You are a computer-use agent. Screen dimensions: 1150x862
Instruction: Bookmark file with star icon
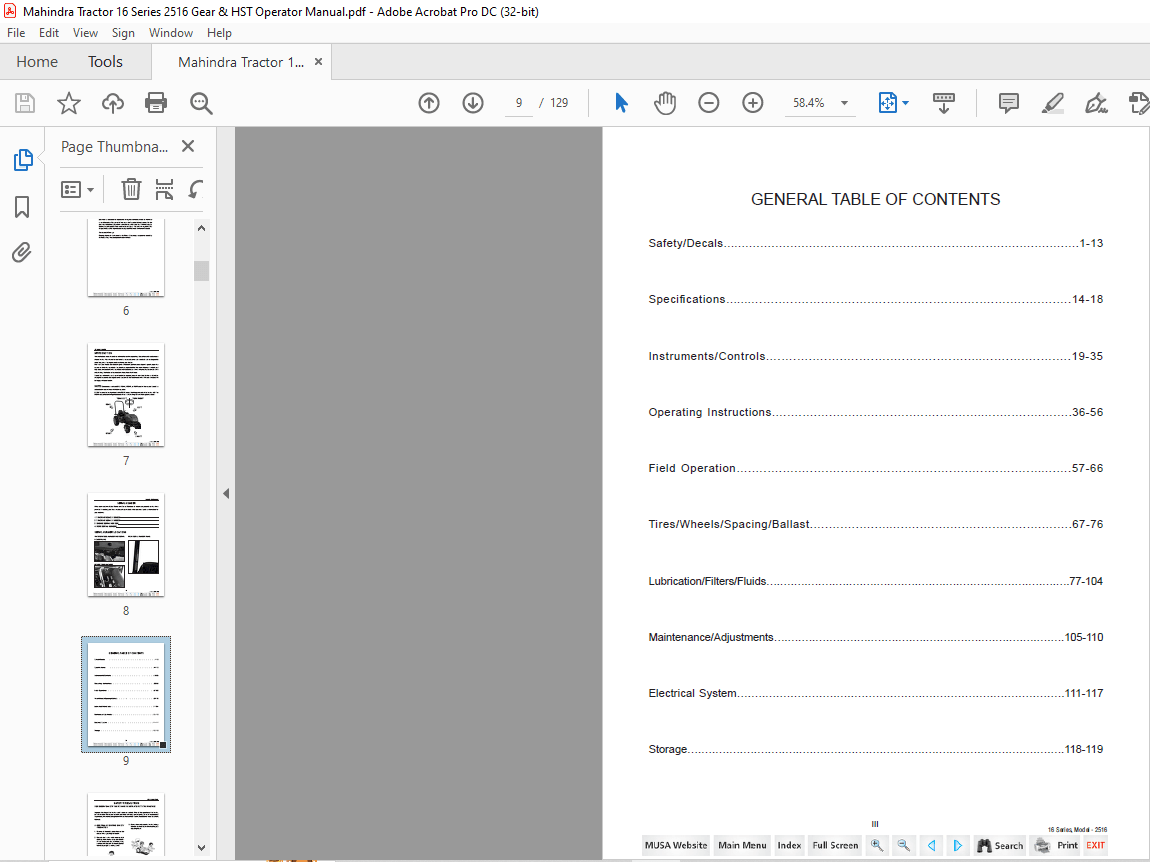[x=68, y=103]
